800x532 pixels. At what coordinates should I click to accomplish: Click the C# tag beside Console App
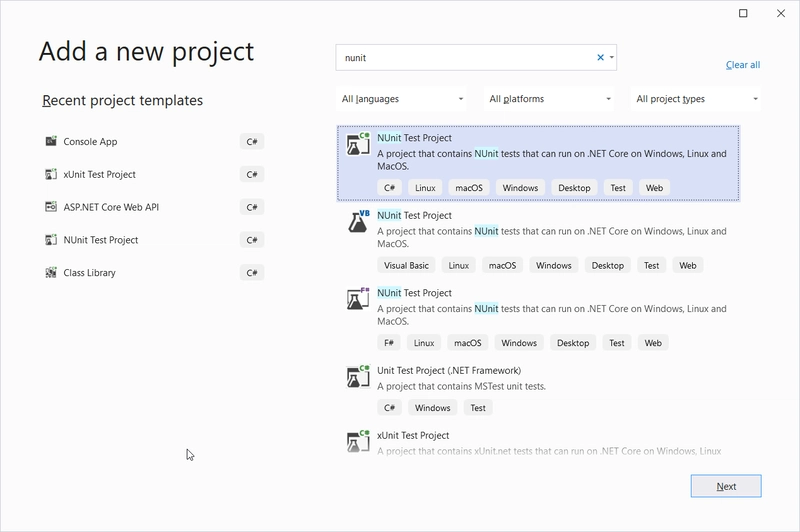click(x=252, y=141)
